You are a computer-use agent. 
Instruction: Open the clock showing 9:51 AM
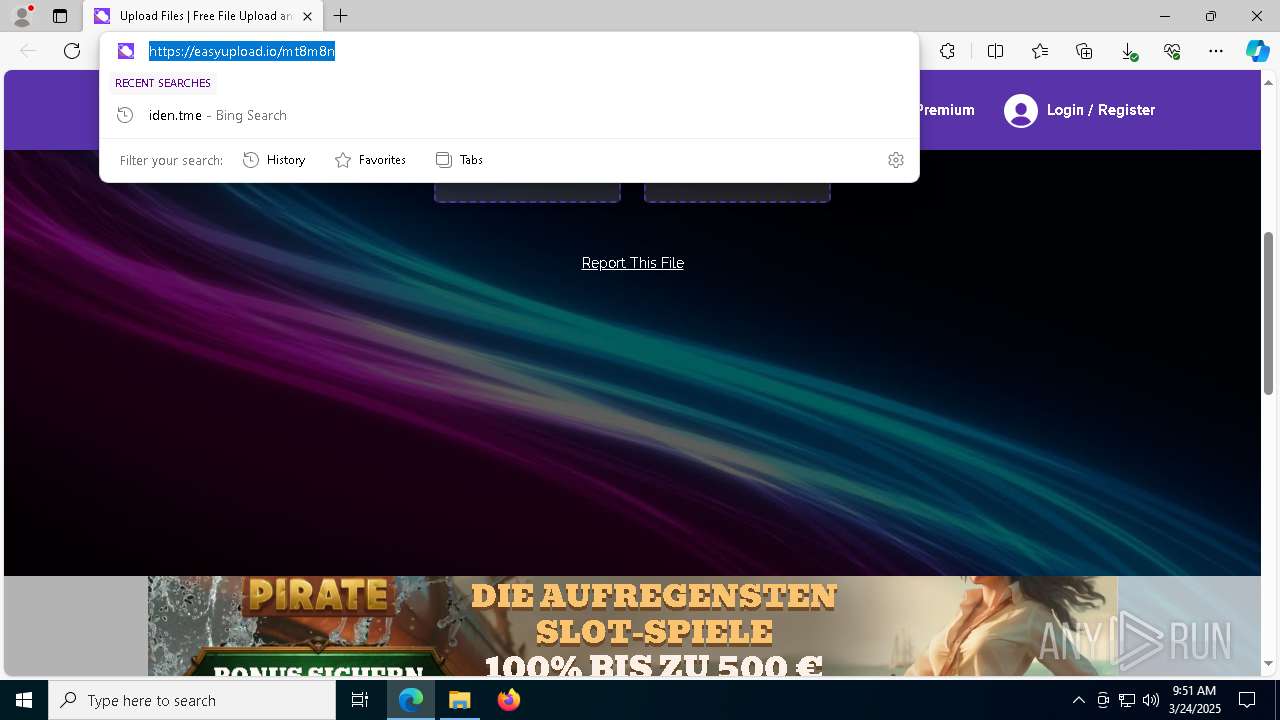(x=1196, y=700)
